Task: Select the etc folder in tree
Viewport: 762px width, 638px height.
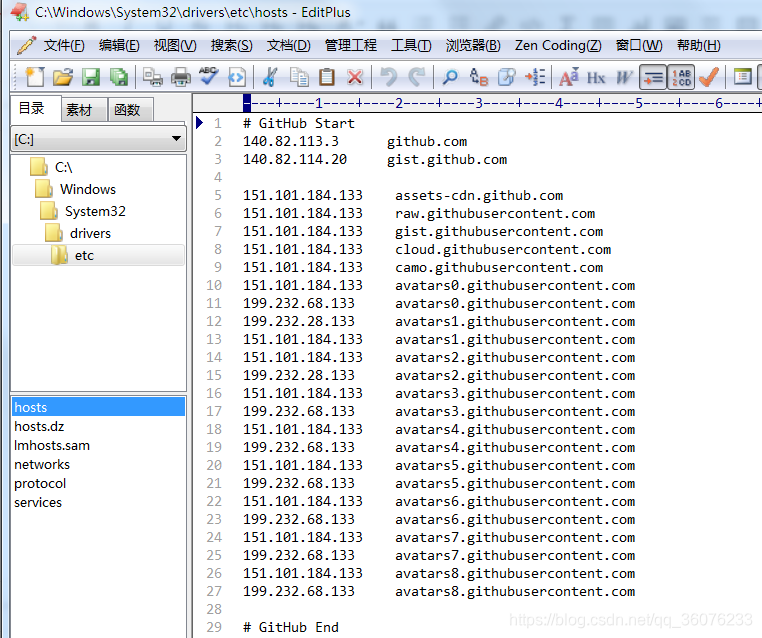Action: pos(99,255)
